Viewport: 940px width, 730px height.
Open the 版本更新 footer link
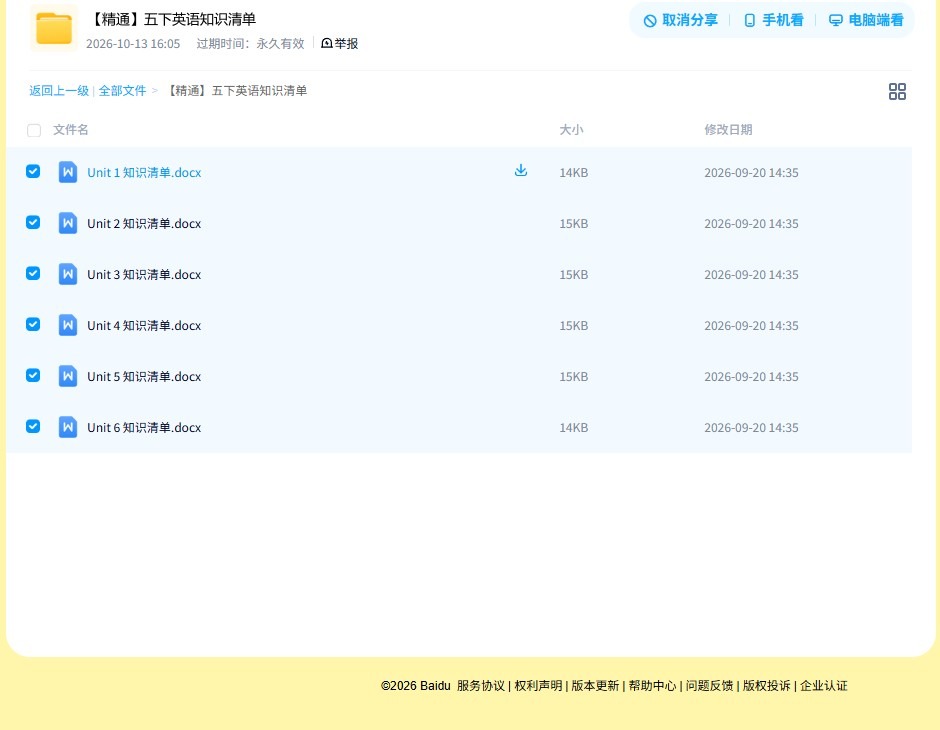pos(595,686)
